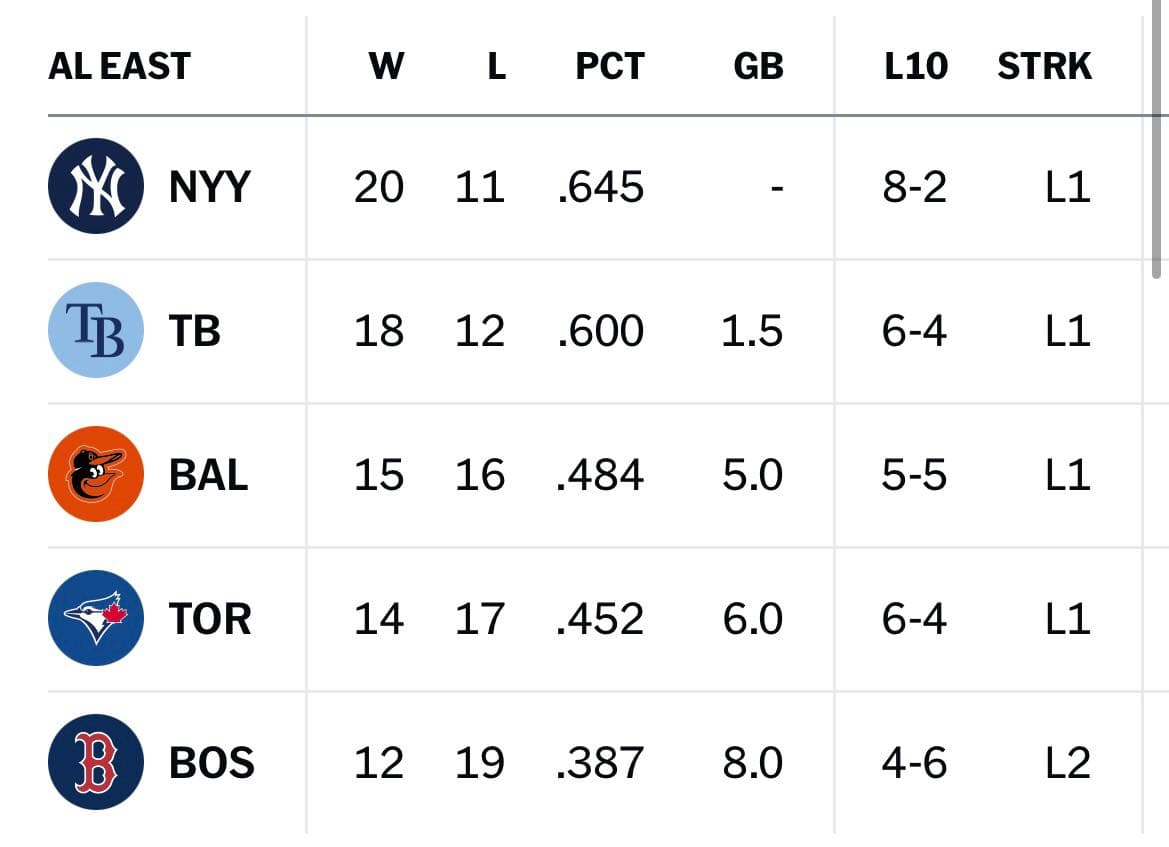This screenshot has width=1169, height=847.
Task: Click the New York Yankees logo
Action: tap(96, 186)
